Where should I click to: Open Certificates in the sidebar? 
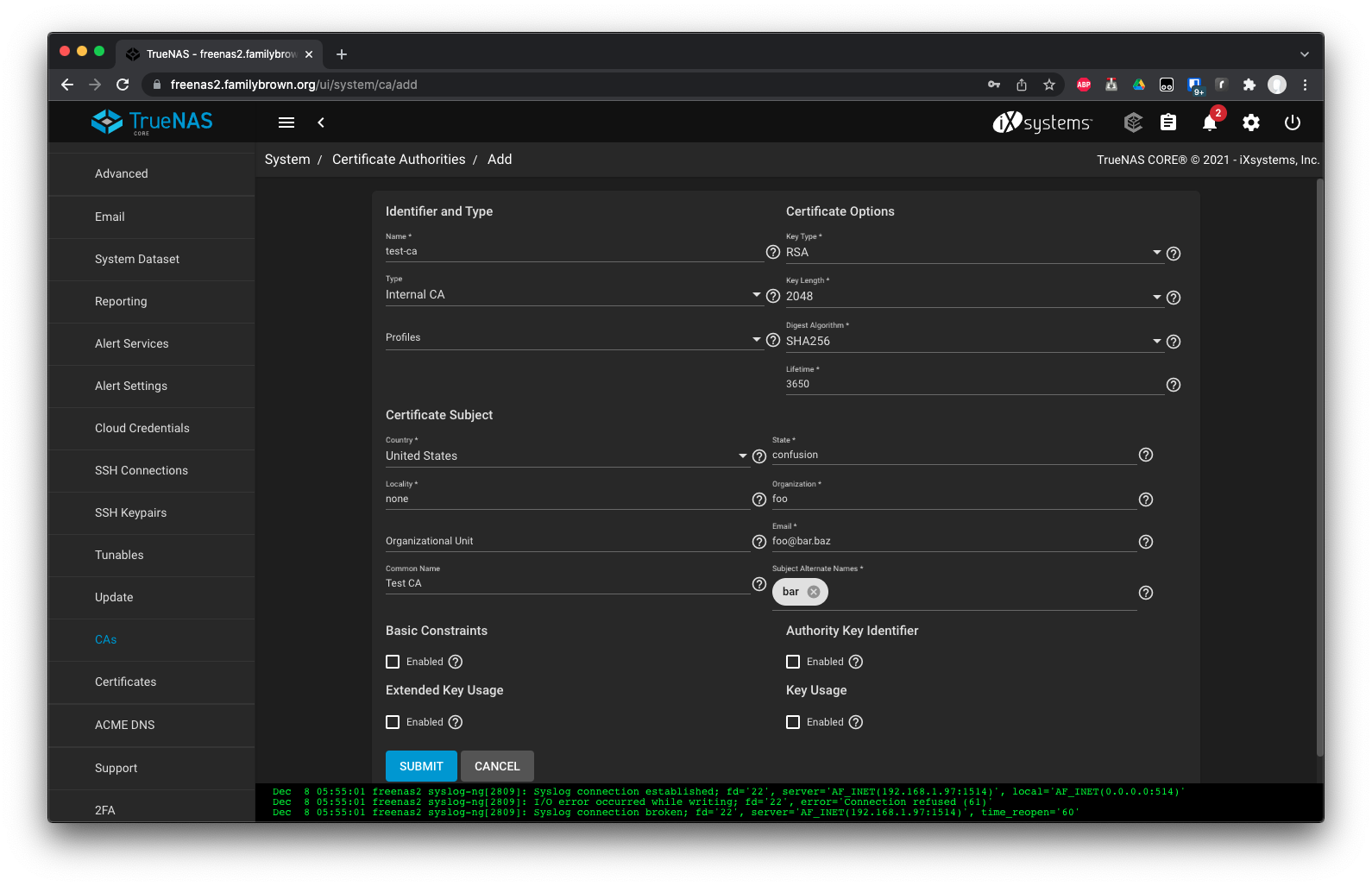pos(152,682)
